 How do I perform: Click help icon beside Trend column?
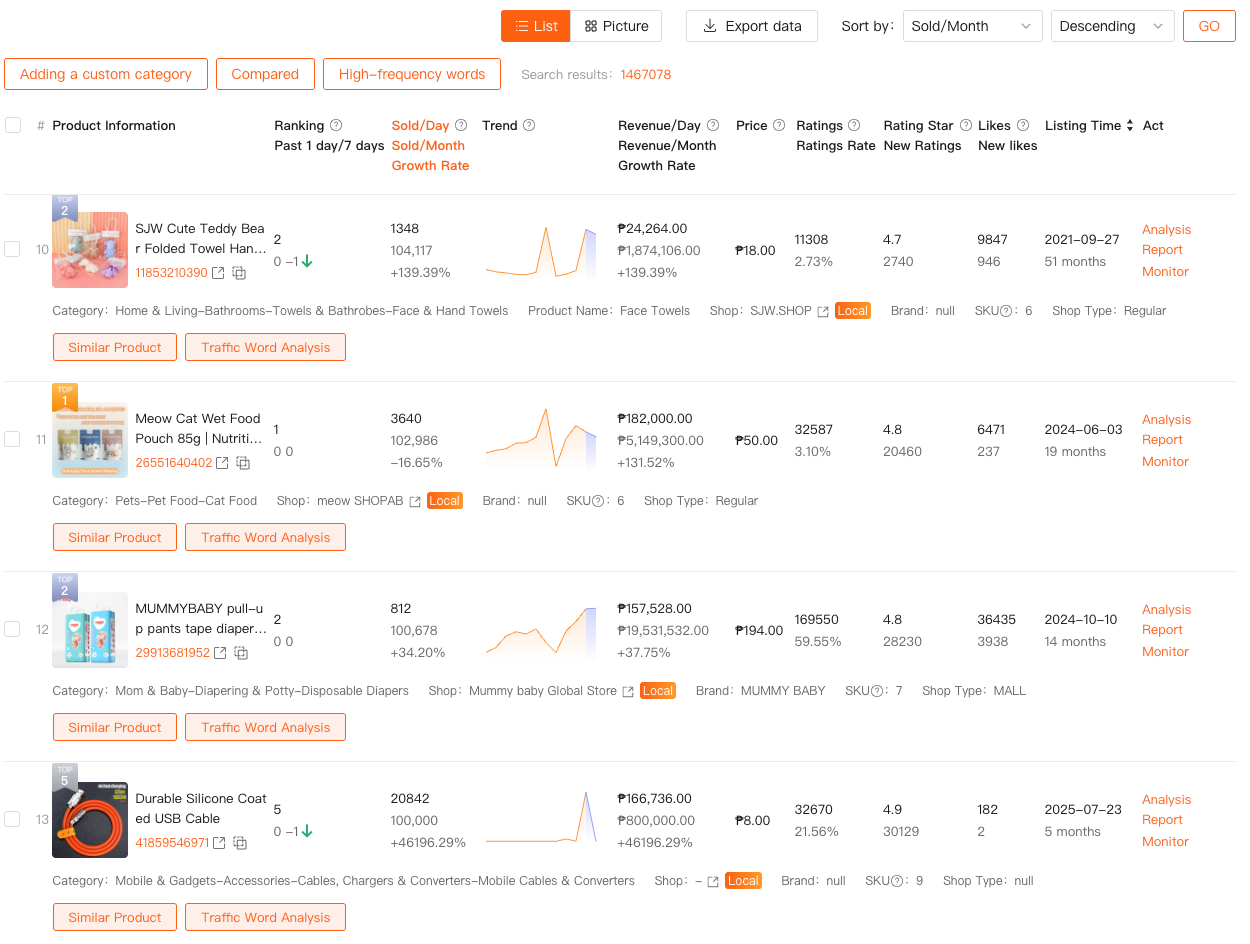(x=529, y=126)
